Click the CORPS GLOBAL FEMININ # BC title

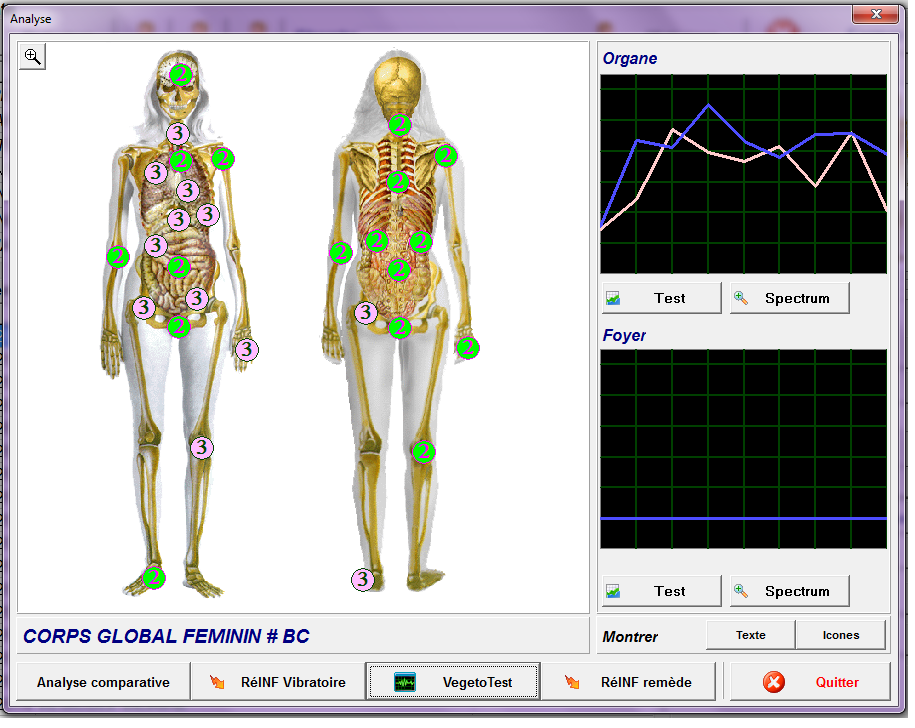(x=166, y=636)
